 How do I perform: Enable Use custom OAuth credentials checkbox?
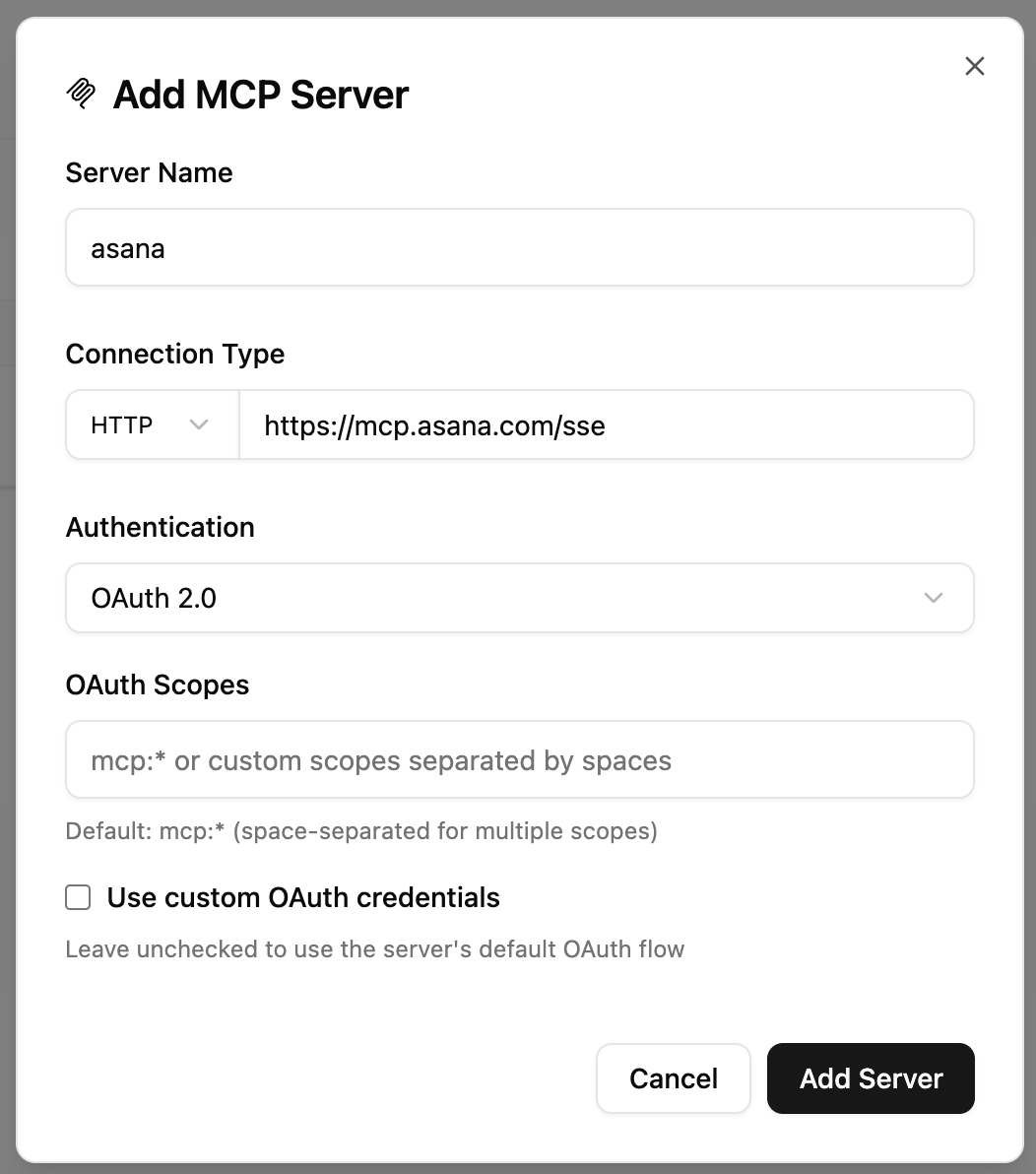78,897
